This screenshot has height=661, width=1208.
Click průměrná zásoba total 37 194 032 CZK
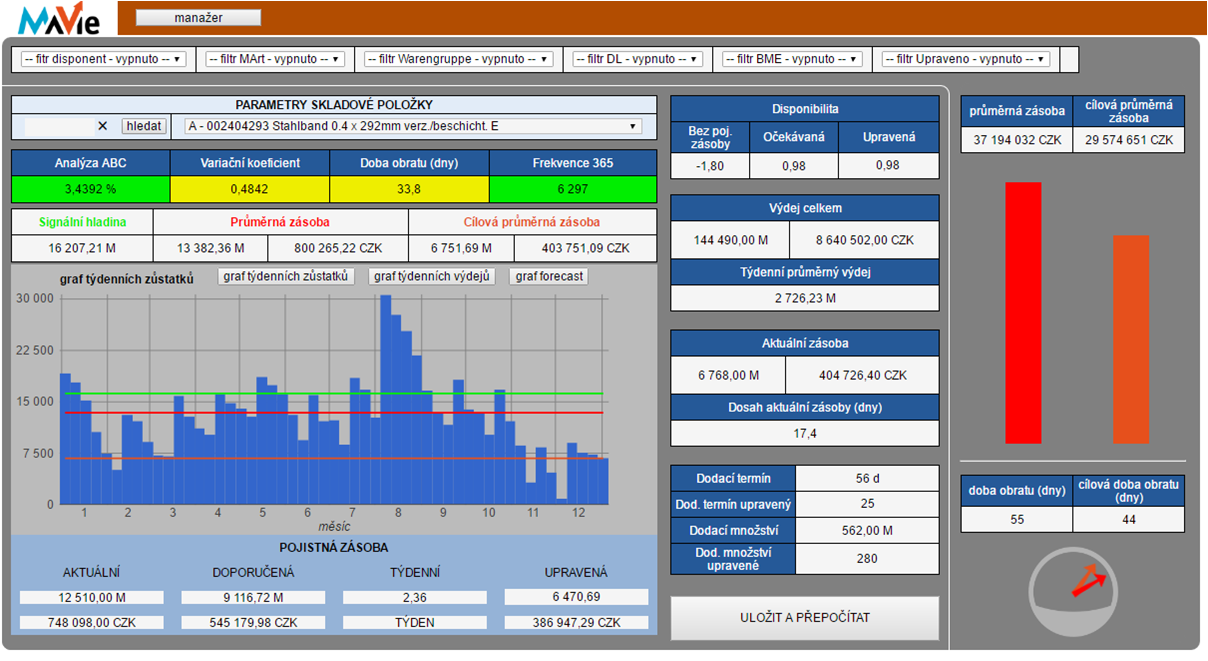click(1017, 140)
